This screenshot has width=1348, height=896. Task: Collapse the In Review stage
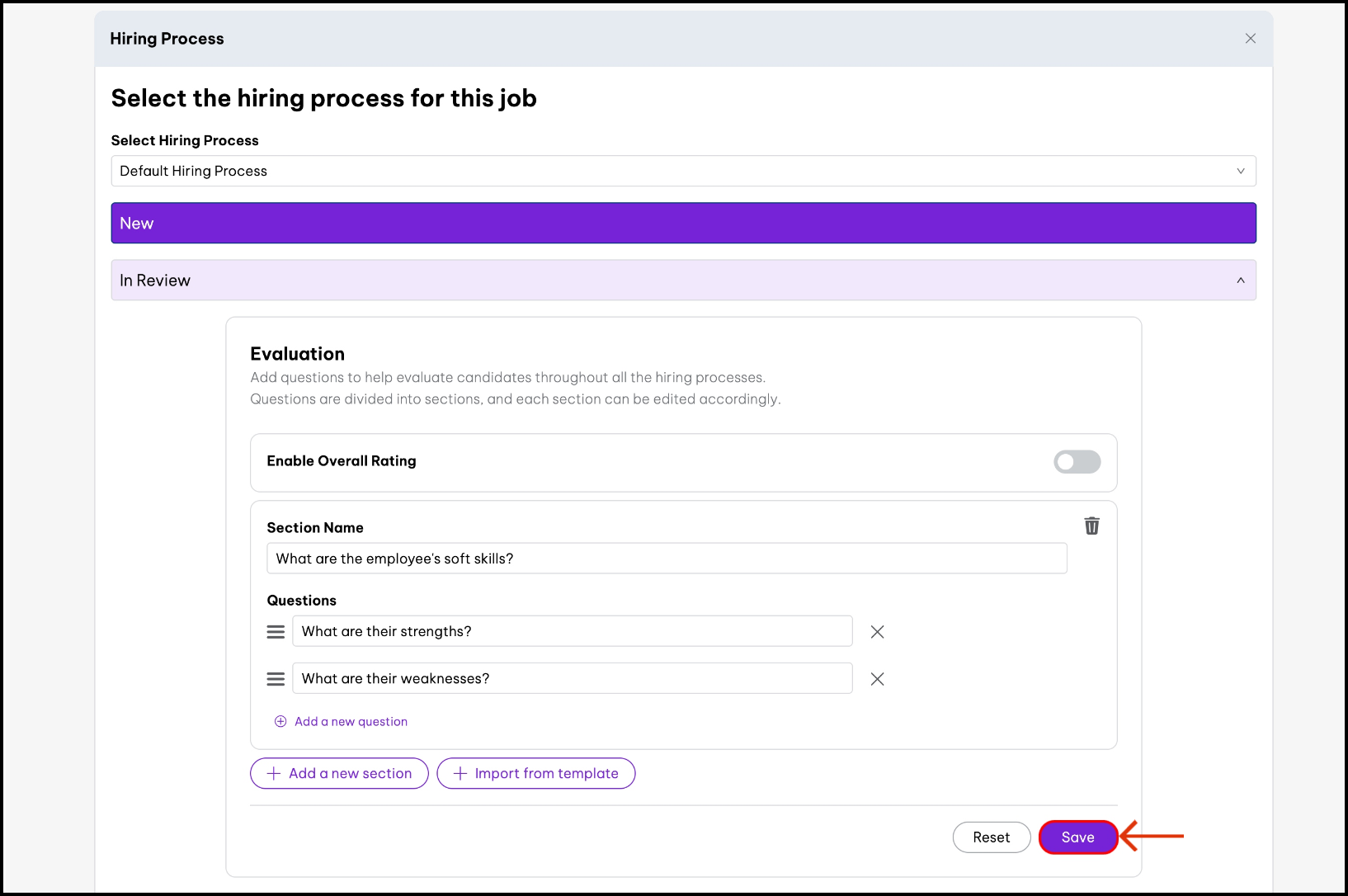1240,281
